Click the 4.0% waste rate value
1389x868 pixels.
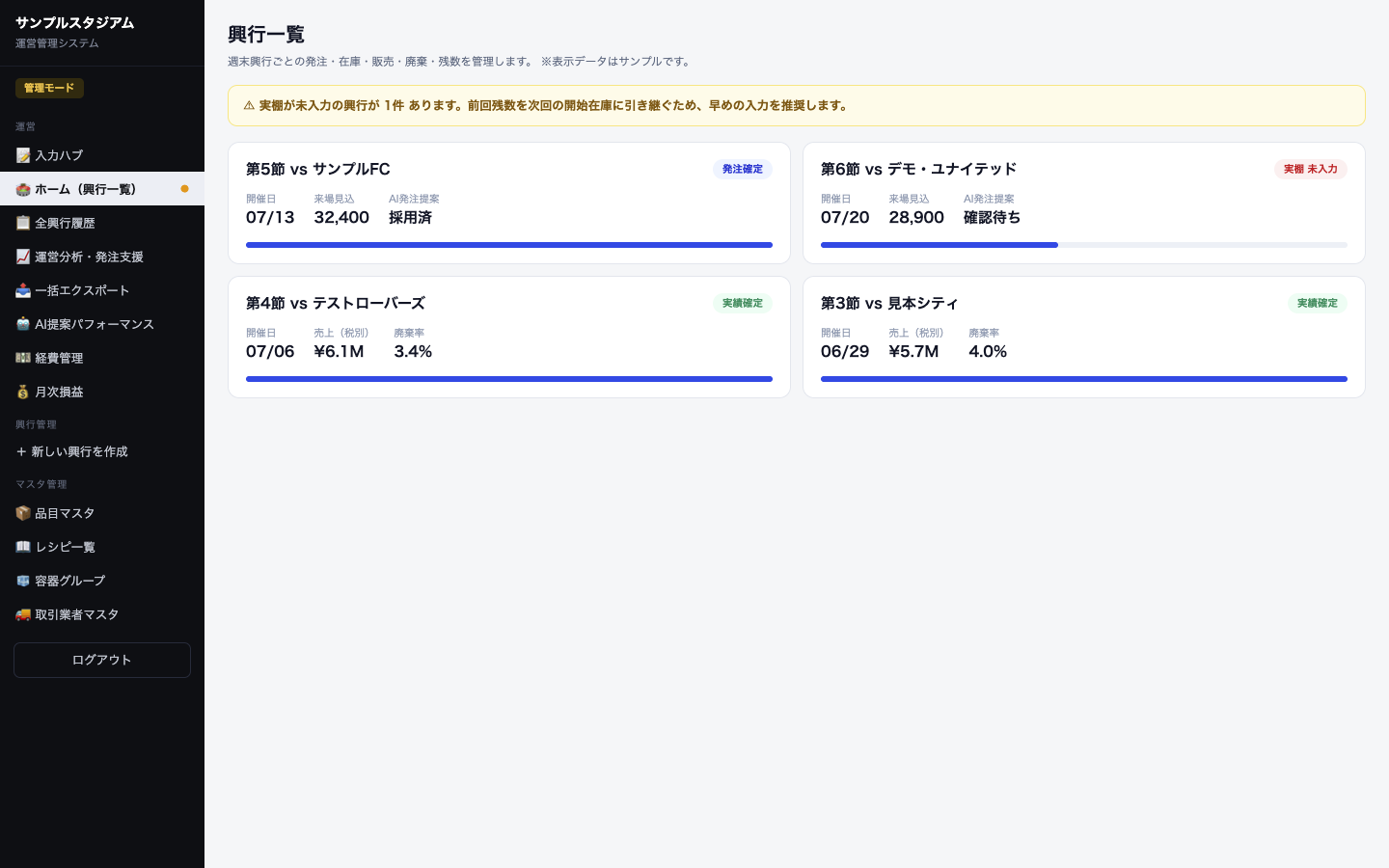tap(988, 352)
